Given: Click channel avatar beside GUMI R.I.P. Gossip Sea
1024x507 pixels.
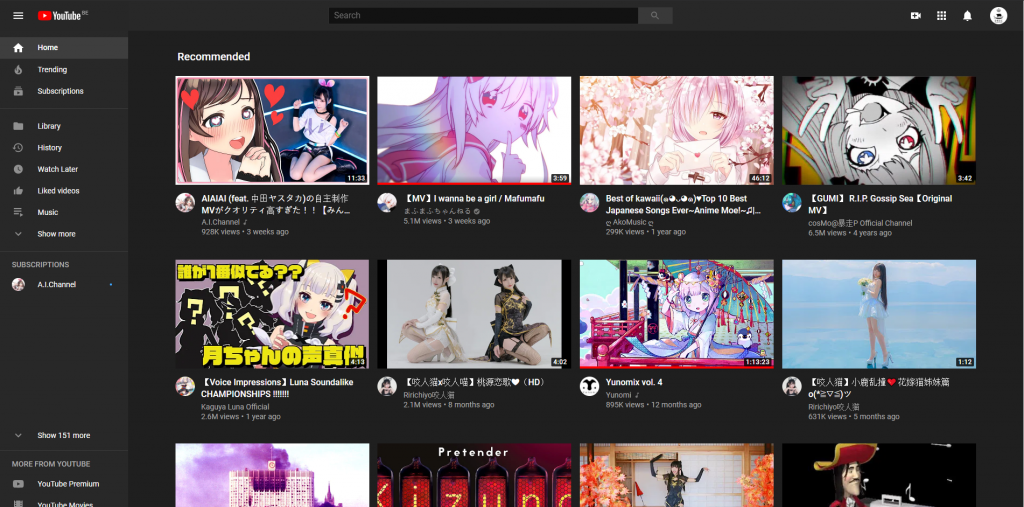Looking at the screenshot, I should [792, 203].
